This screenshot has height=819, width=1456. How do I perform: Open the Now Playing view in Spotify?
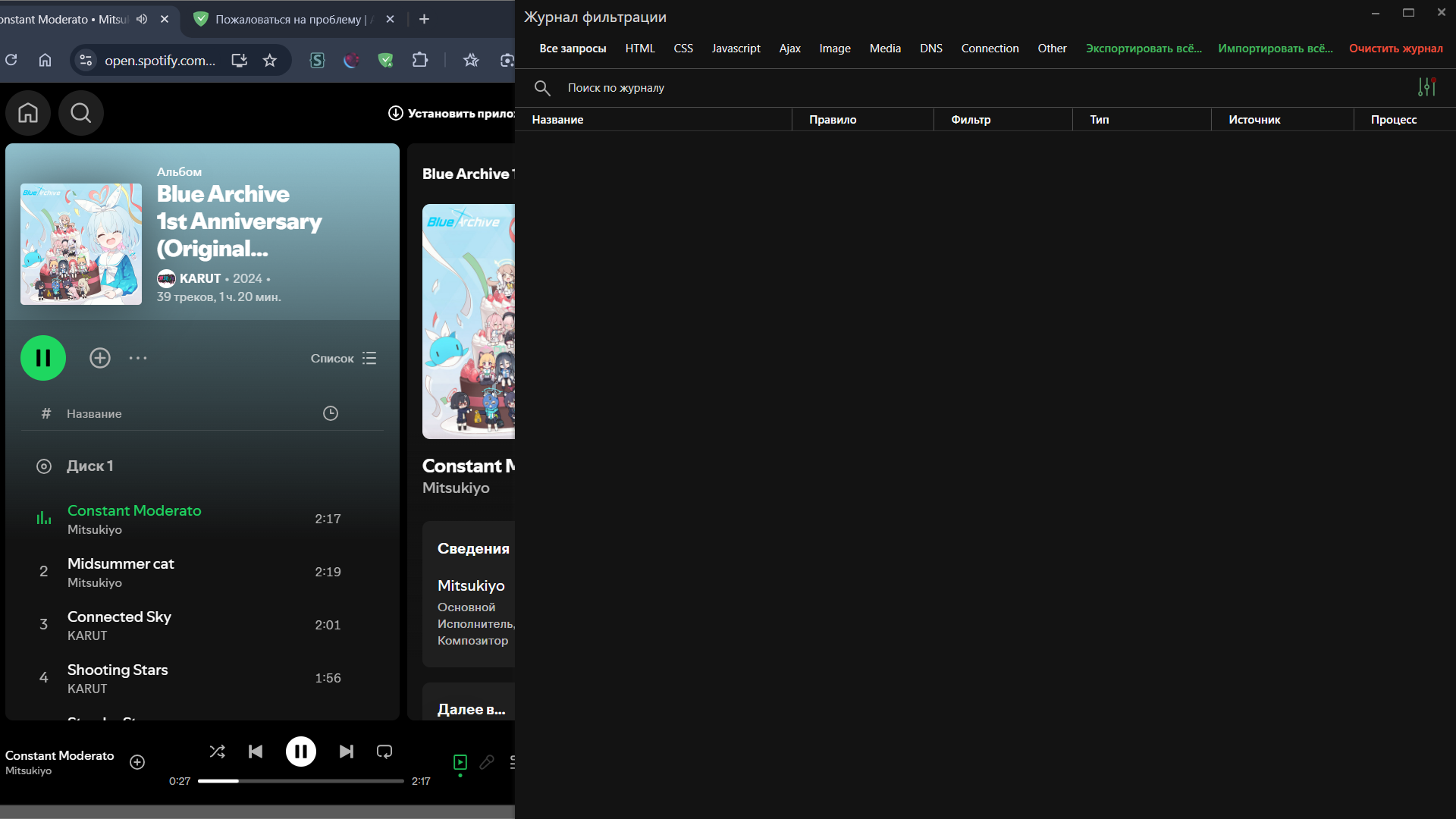pyautogui.click(x=459, y=763)
